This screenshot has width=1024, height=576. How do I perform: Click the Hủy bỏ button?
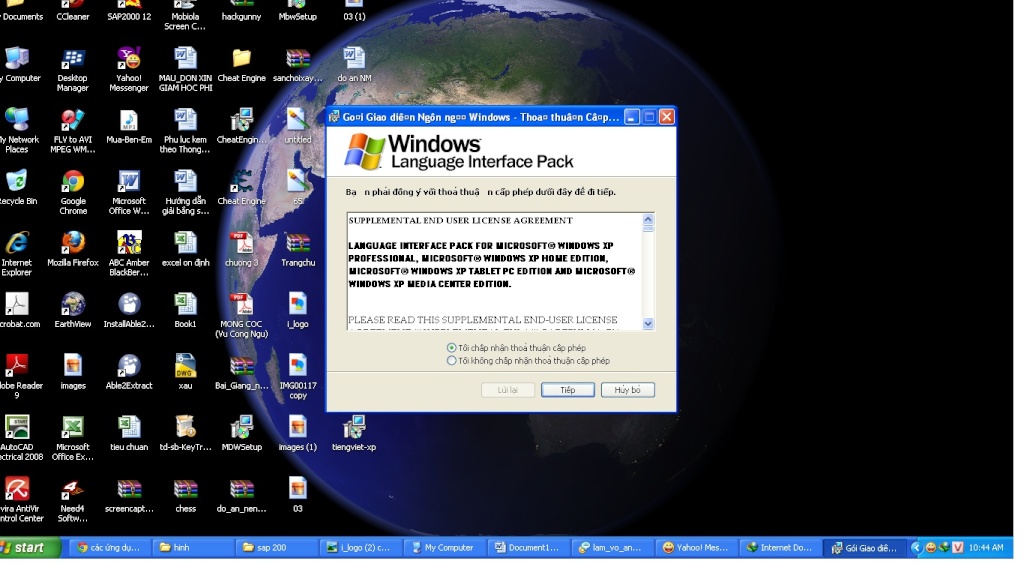[628, 390]
